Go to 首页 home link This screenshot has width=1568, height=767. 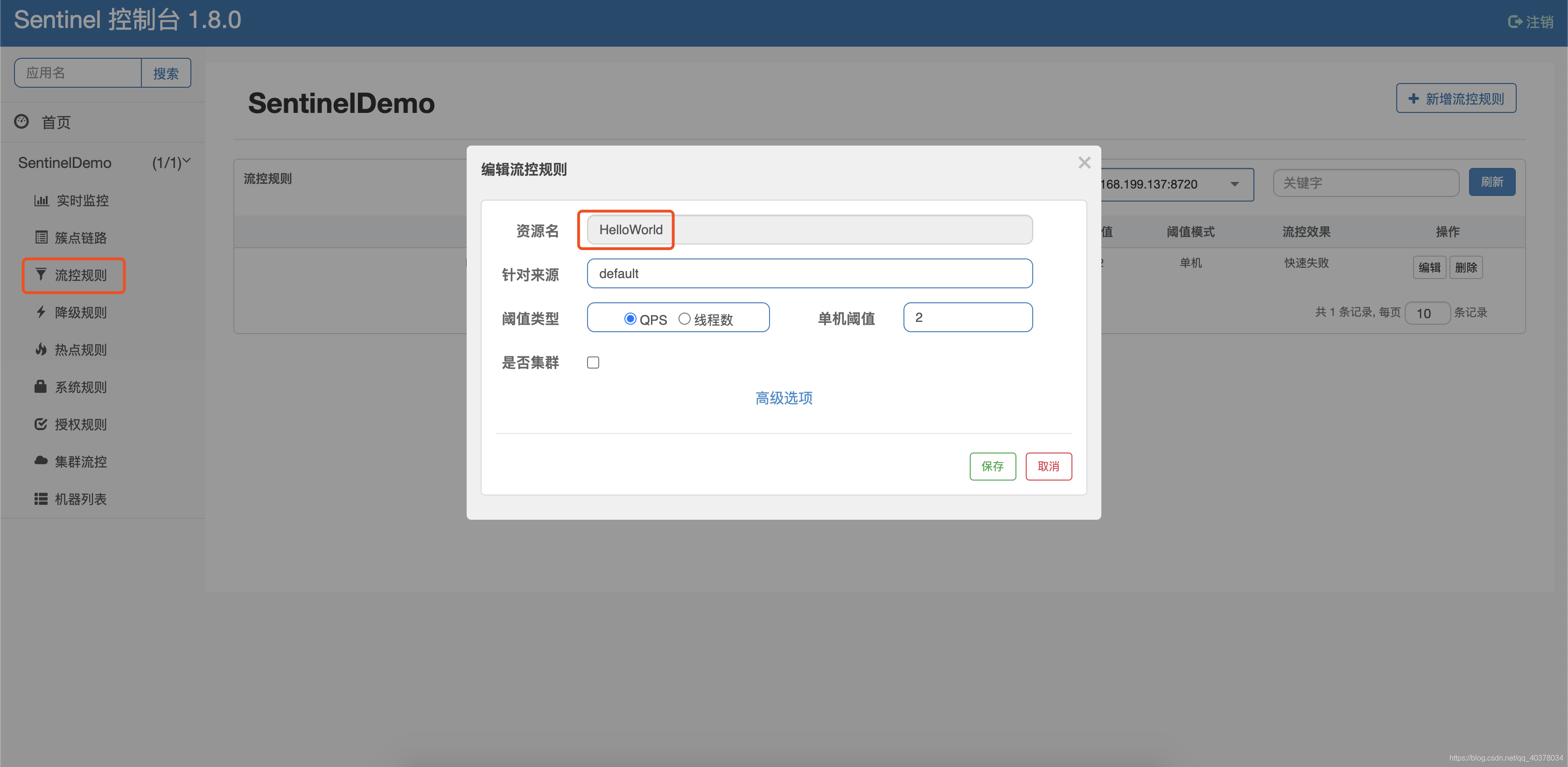click(56, 122)
